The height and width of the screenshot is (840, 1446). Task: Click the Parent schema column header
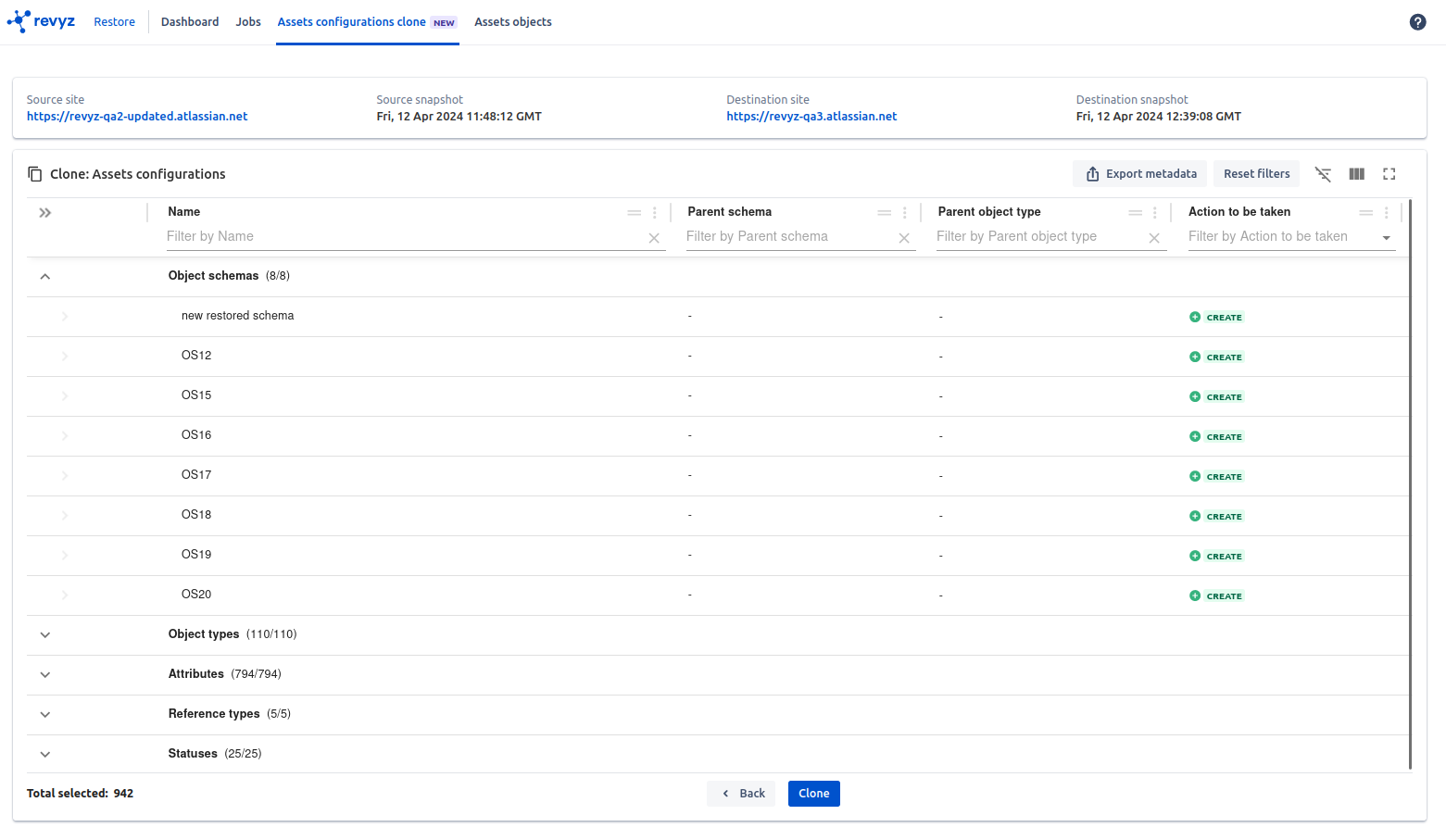[x=730, y=212]
